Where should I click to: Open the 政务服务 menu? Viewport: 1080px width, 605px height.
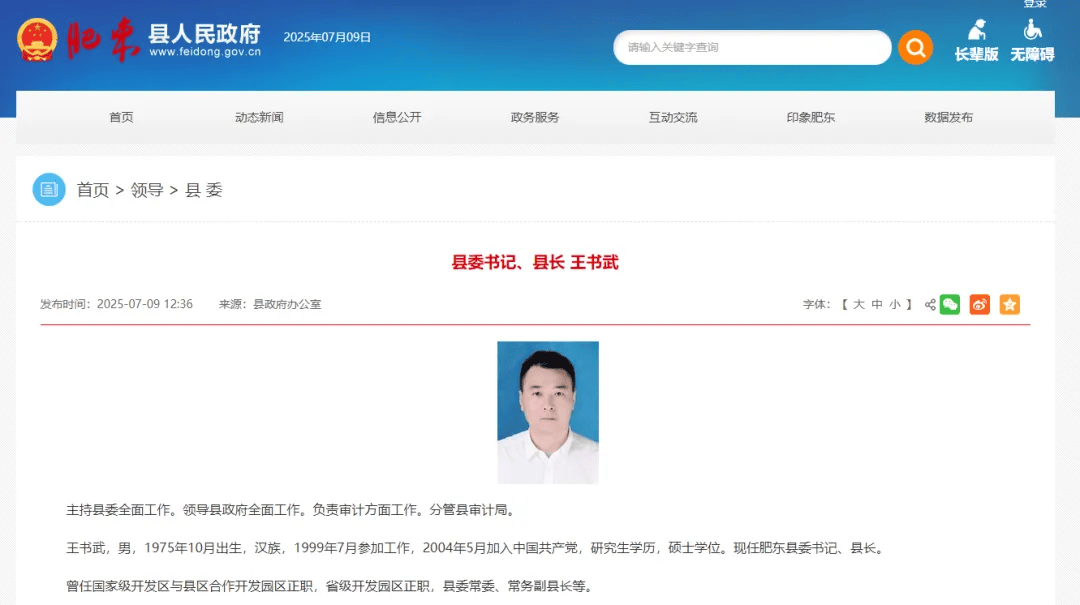click(x=534, y=116)
